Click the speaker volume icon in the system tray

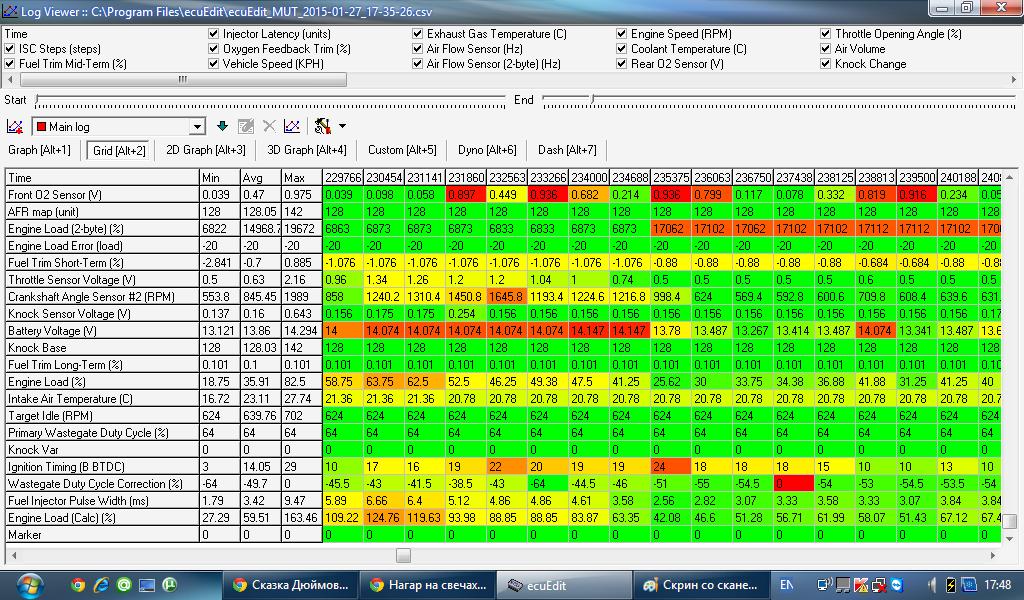point(932,585)
